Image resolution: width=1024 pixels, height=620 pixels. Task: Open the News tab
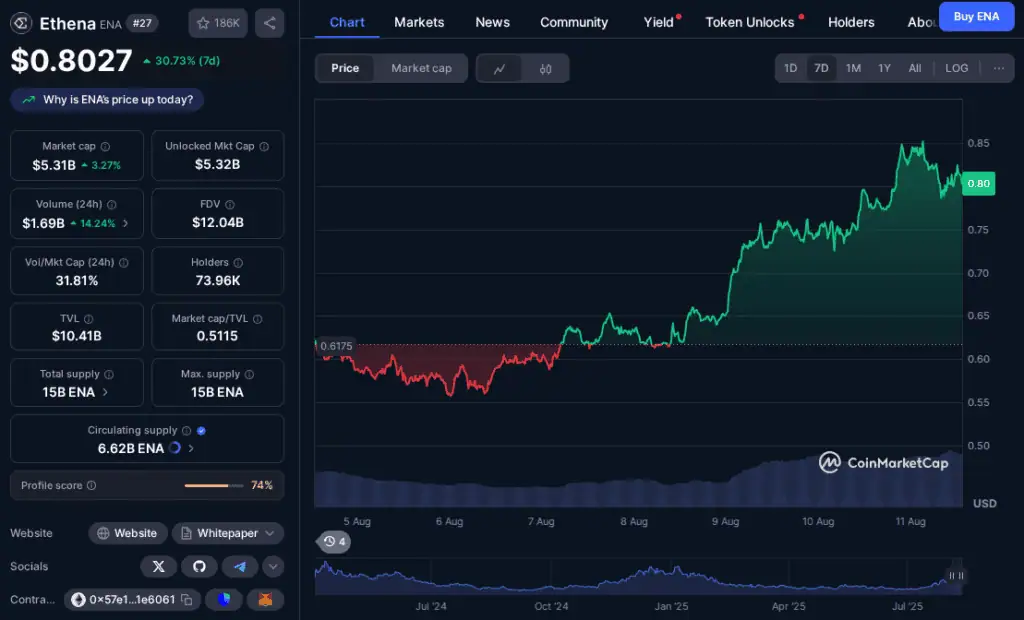pos(492,22)
